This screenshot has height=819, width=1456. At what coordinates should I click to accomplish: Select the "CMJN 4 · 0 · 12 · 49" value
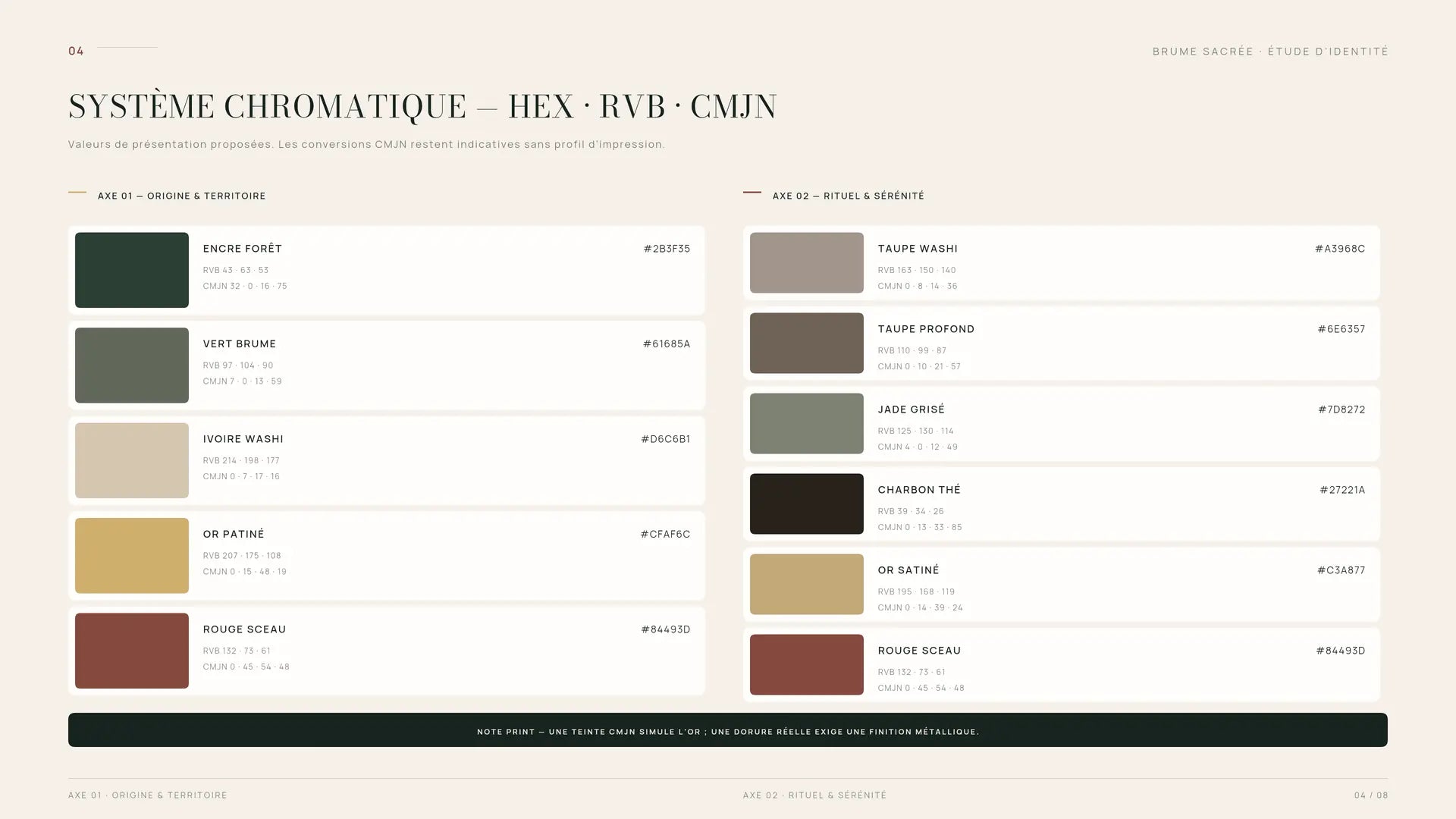click(918, 447)
